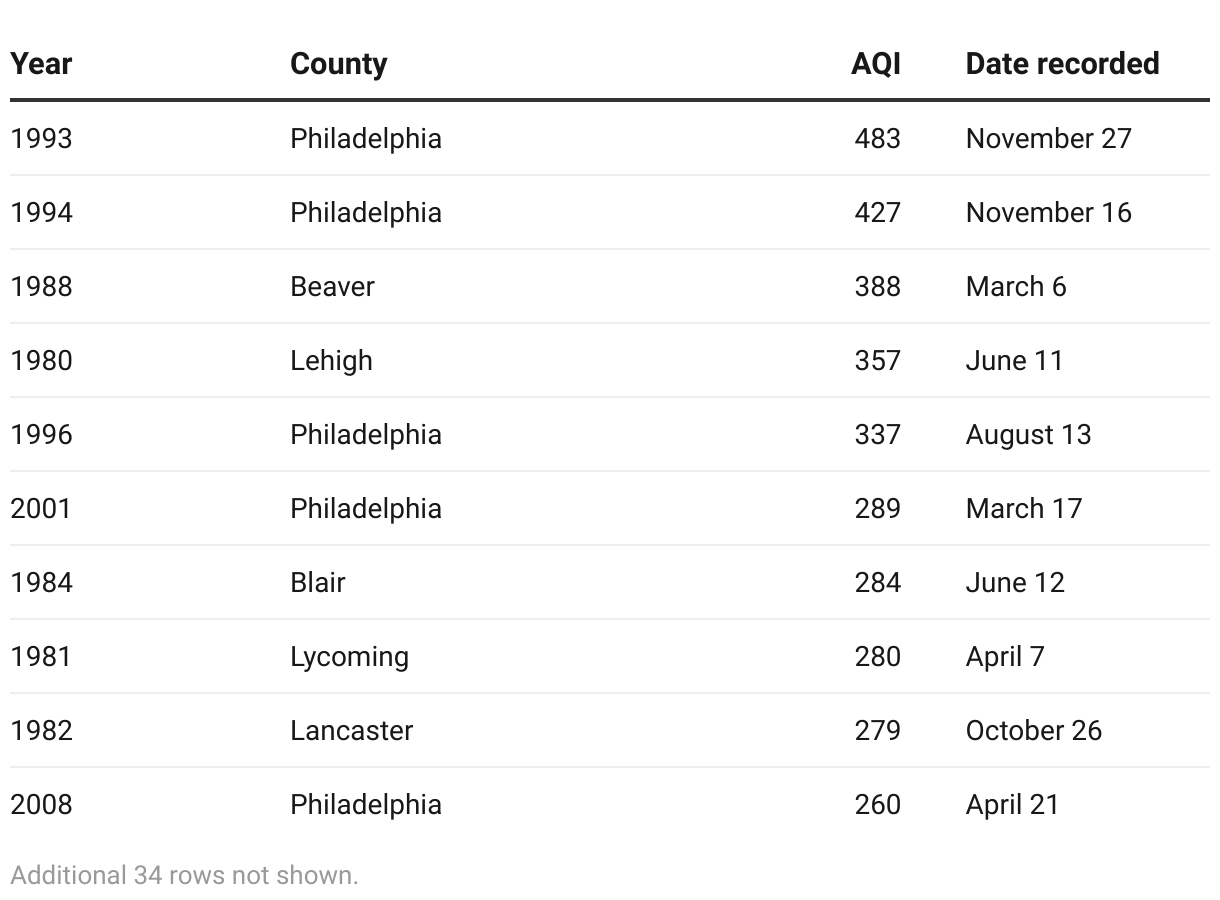
Task: Click AQI value 260
Action: point(877,804)
